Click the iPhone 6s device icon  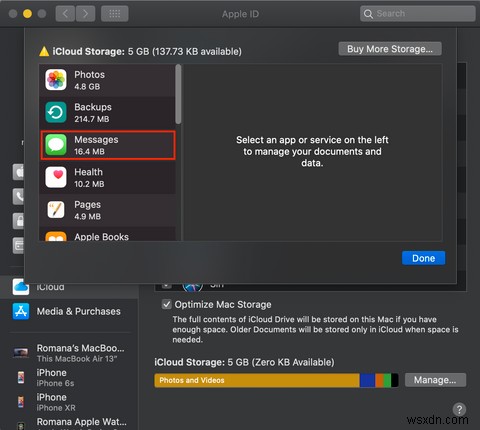(21, 378)
